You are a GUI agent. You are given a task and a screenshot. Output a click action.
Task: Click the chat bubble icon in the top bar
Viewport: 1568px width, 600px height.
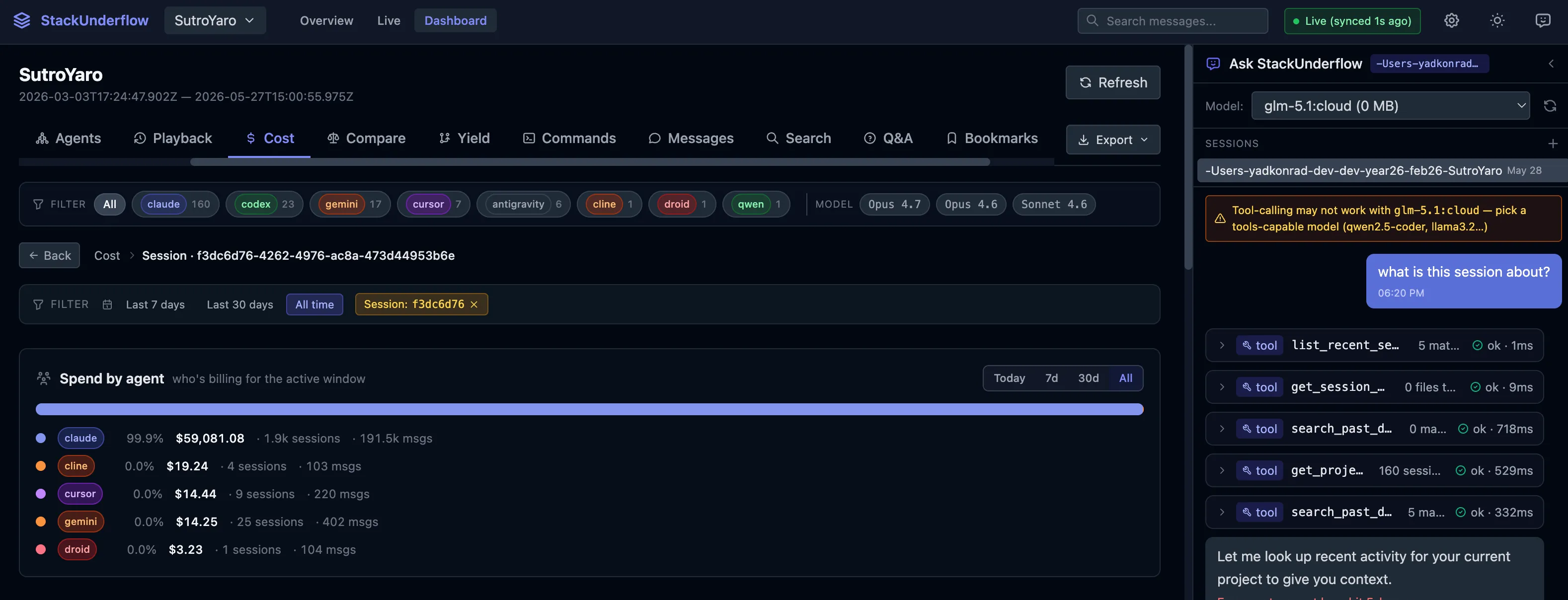click(1543, 21)
